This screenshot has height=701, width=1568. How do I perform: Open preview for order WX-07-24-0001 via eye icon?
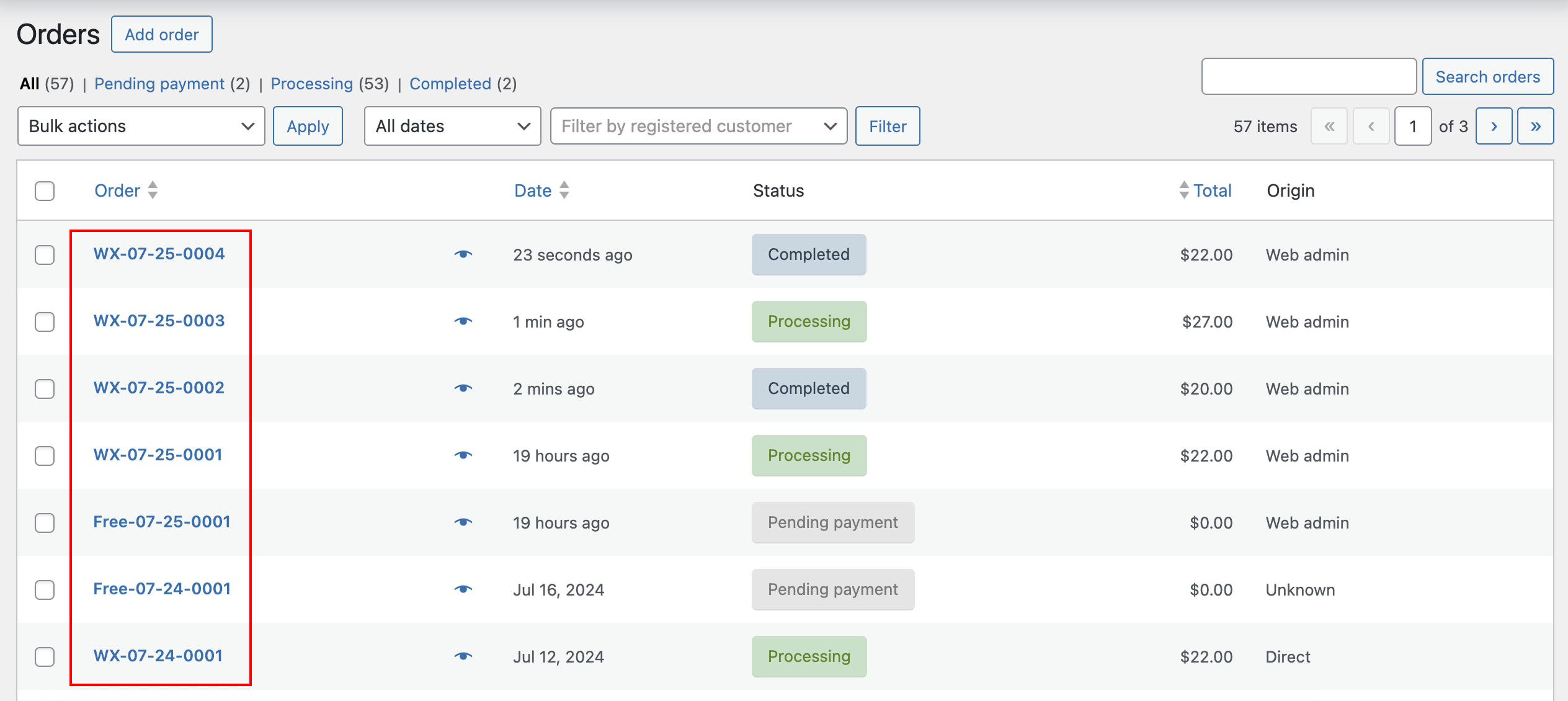tap(464, 656)
